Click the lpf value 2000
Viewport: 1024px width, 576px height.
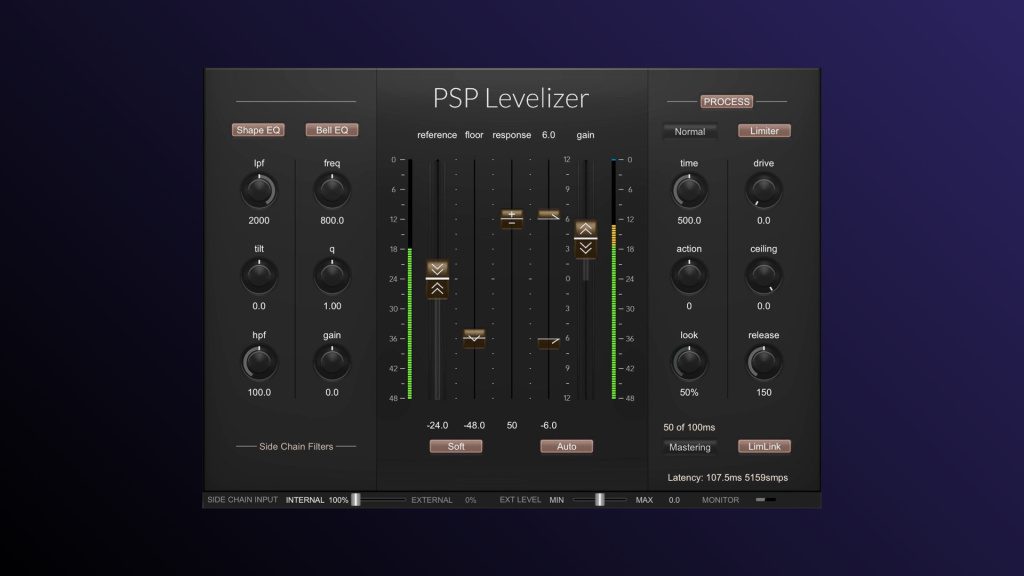(x=259, y=221)
